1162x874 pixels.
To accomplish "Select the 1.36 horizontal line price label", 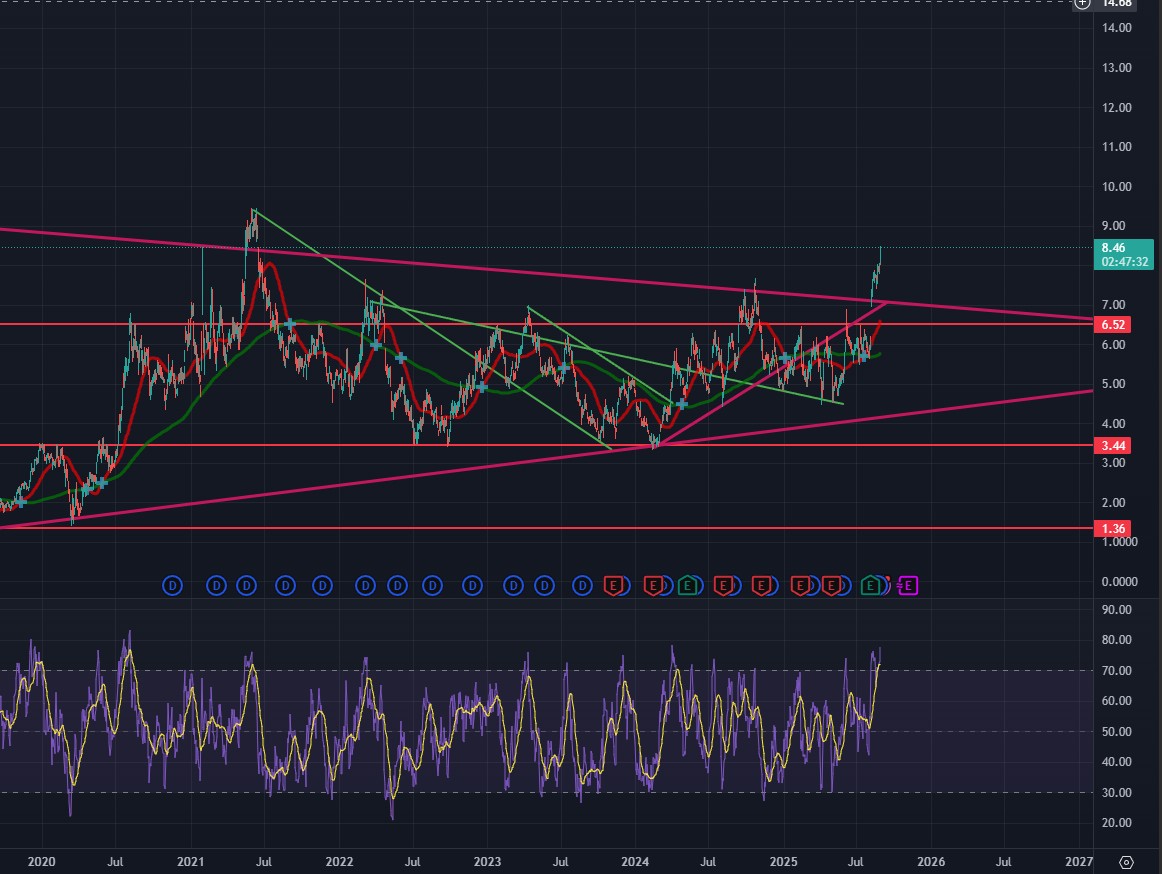I will 1113,528.
